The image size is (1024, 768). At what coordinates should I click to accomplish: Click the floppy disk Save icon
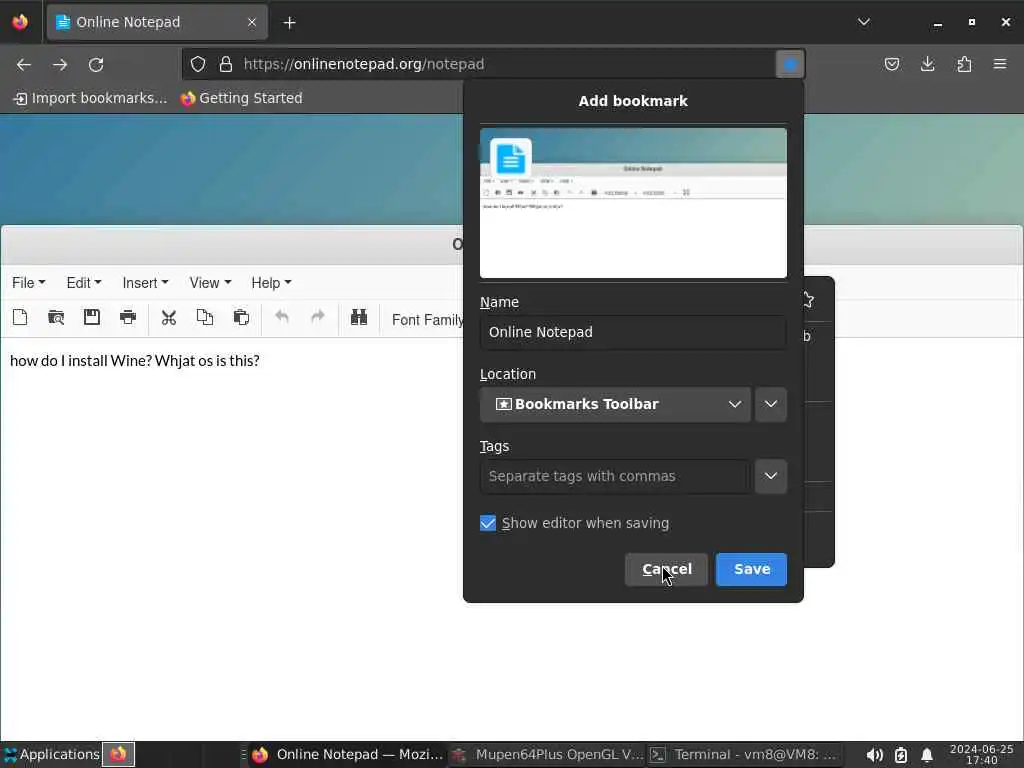pos(91,317)
